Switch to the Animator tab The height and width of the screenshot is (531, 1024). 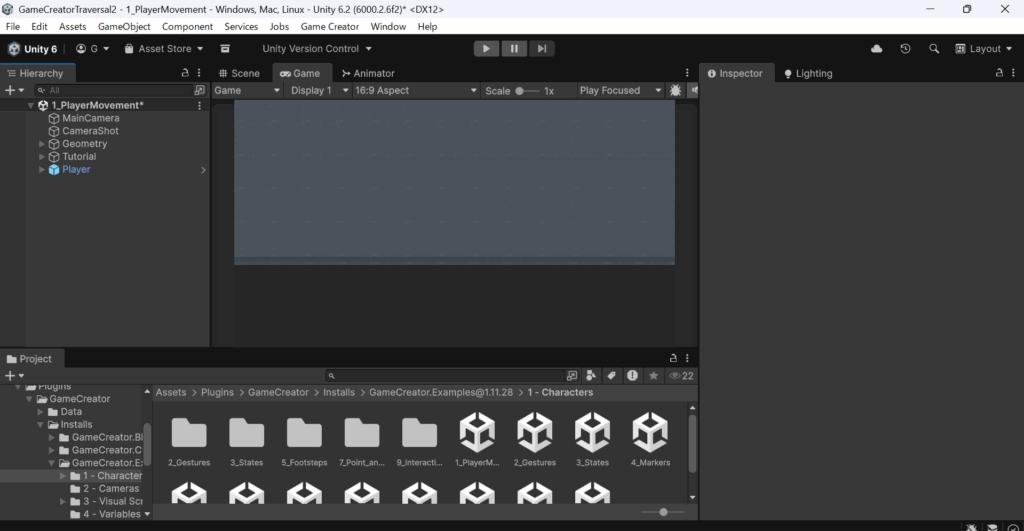click(x=367, y=73)
